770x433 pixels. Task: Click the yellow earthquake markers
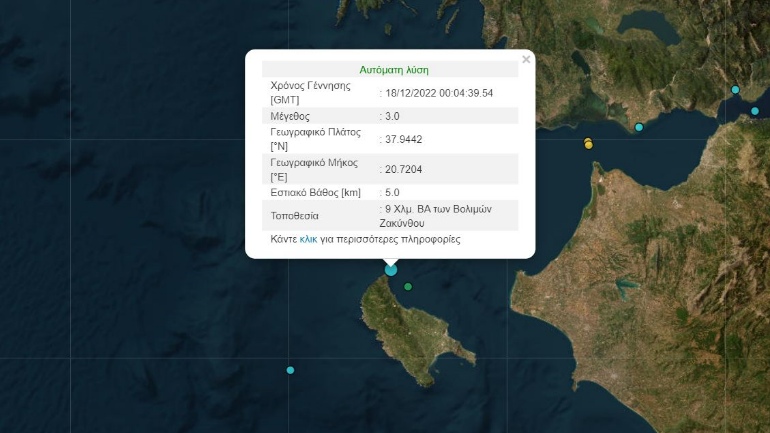click(588, 144)
